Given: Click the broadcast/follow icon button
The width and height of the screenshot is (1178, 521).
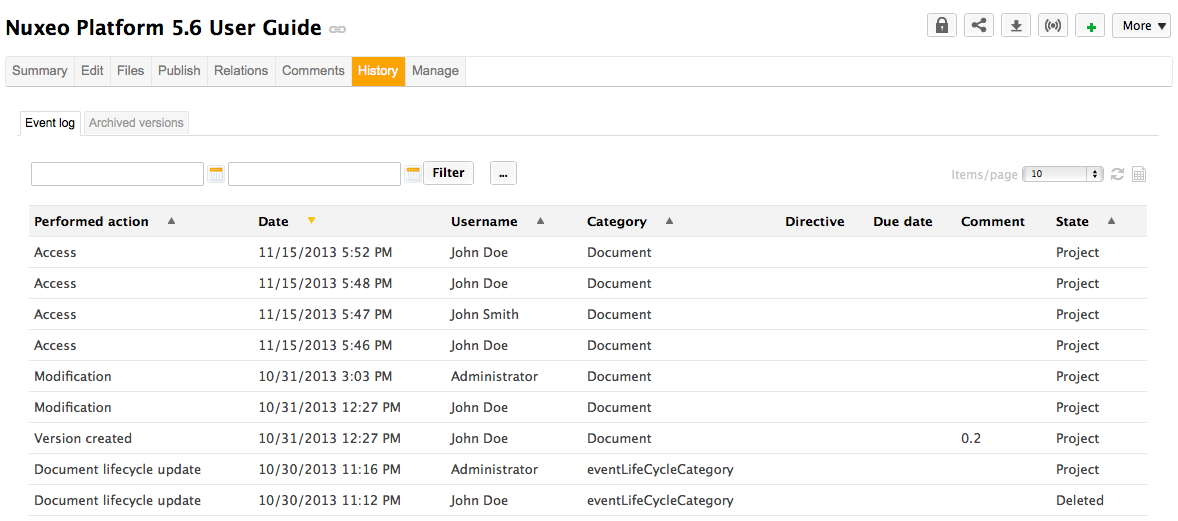Looking at the screenshot, I should coord(1053,26).
